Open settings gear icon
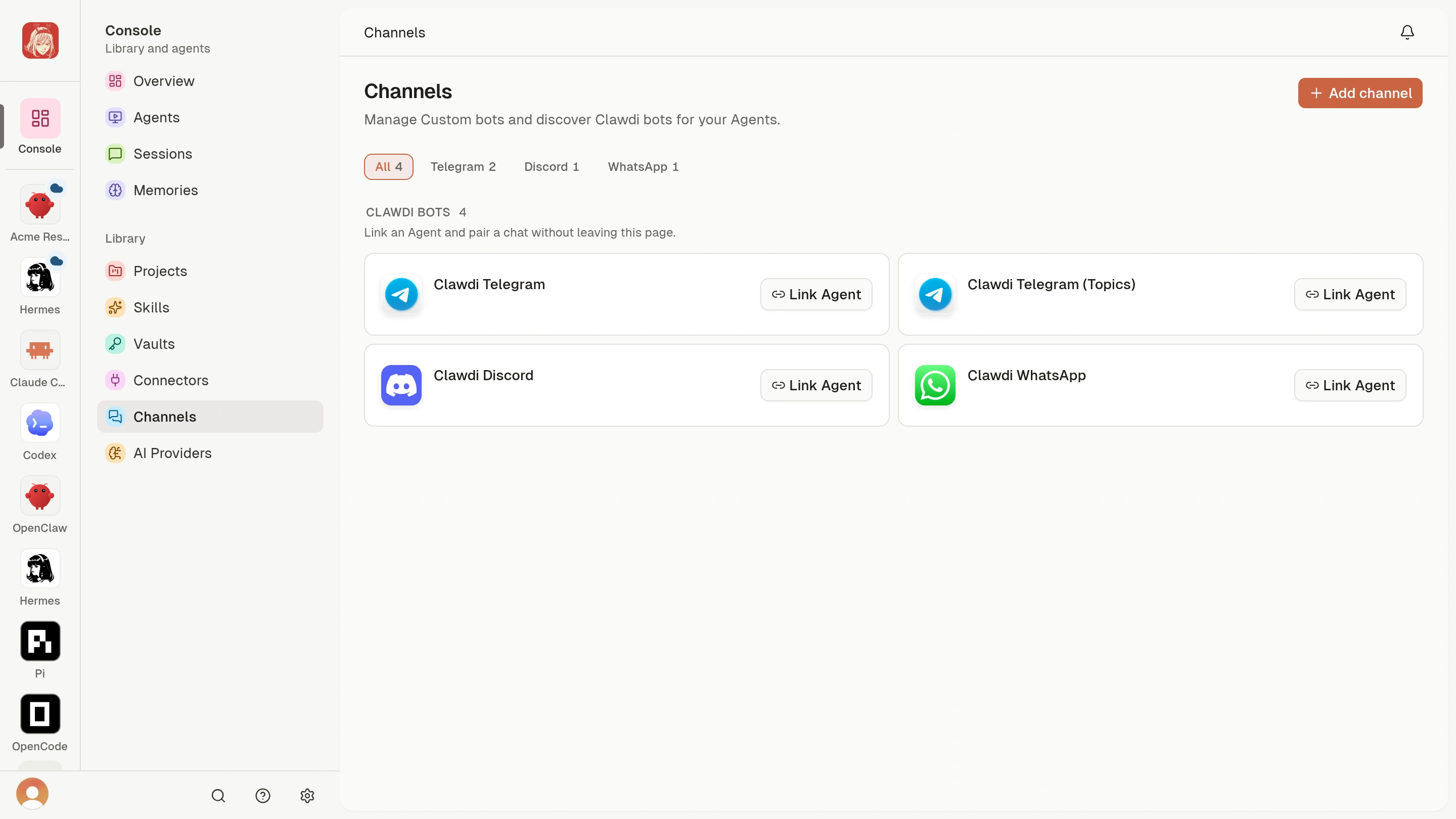This screenshot has height=819, width=1456. coord(307,795)
